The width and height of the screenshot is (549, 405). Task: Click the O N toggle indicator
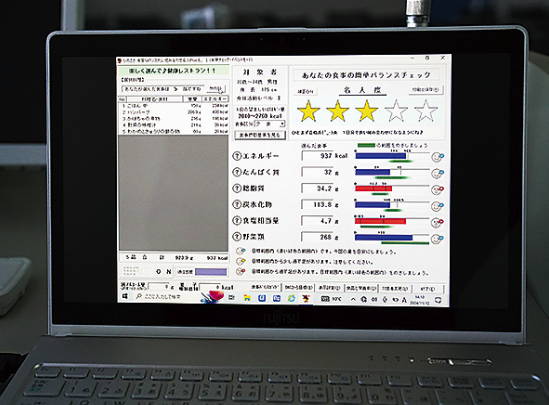click(x=164, y=271)
